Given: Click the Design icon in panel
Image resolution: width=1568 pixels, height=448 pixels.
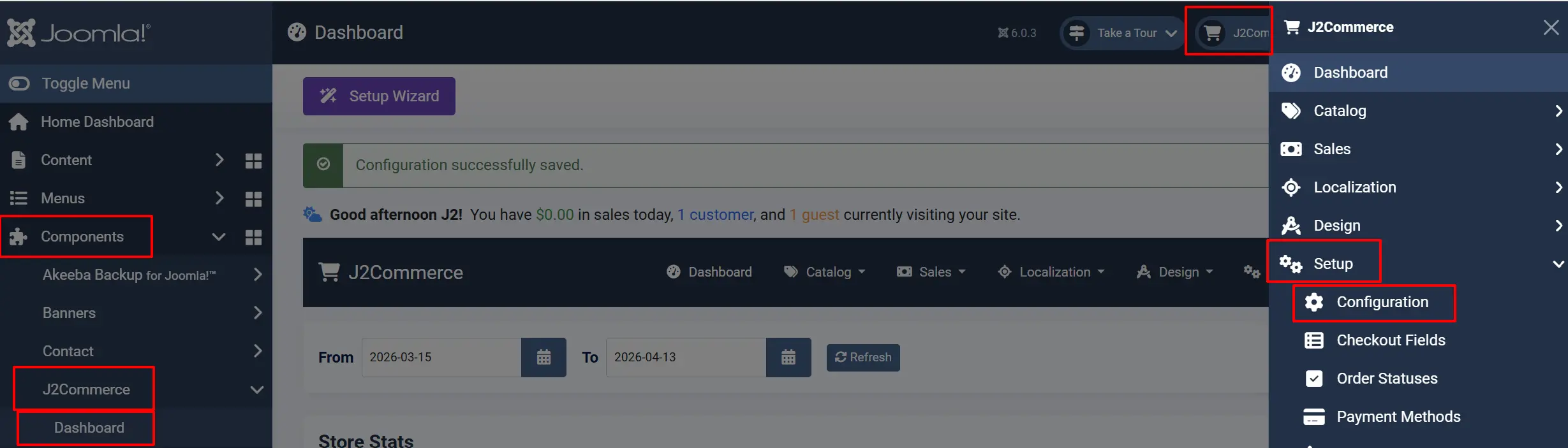Looking at the screenshot, I should (x=1291, y=226).
